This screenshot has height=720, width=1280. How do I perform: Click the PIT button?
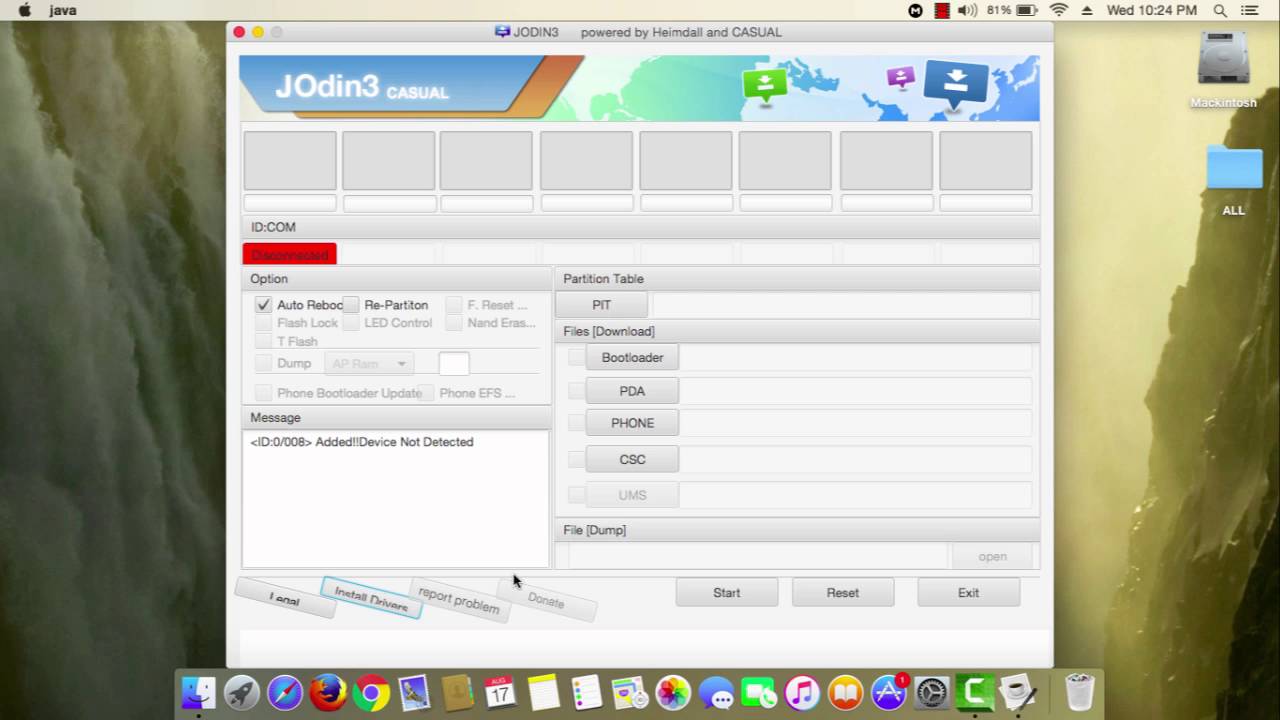[x=601, y=305]
